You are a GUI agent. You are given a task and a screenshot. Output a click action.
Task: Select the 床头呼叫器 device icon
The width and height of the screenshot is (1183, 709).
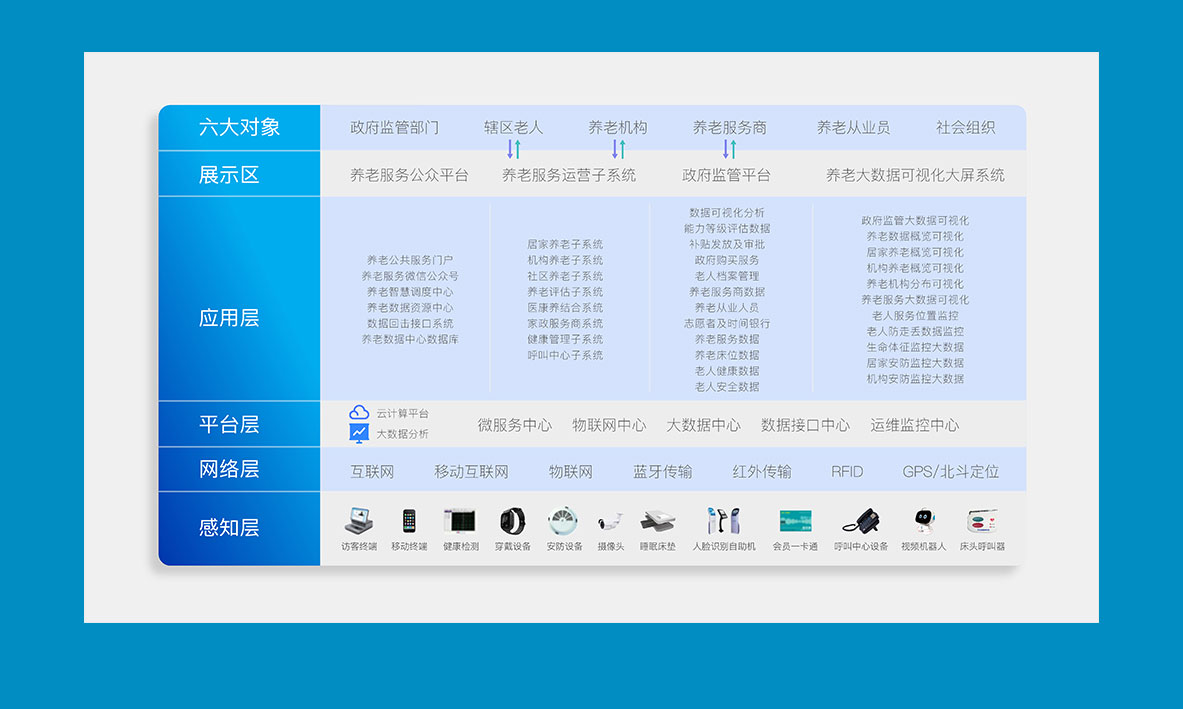click(982, 521)
